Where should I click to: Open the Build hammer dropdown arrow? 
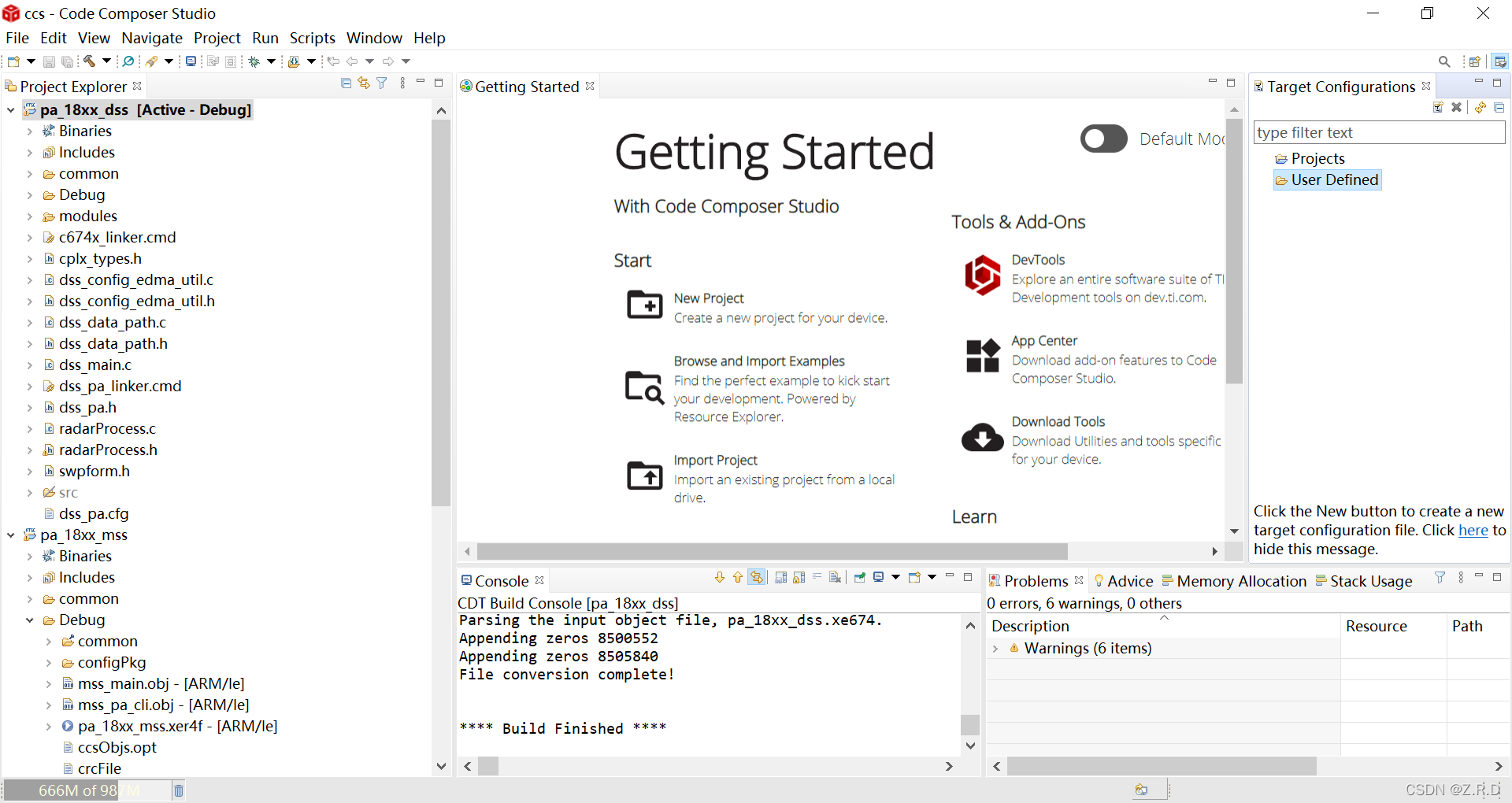[106, 61]
